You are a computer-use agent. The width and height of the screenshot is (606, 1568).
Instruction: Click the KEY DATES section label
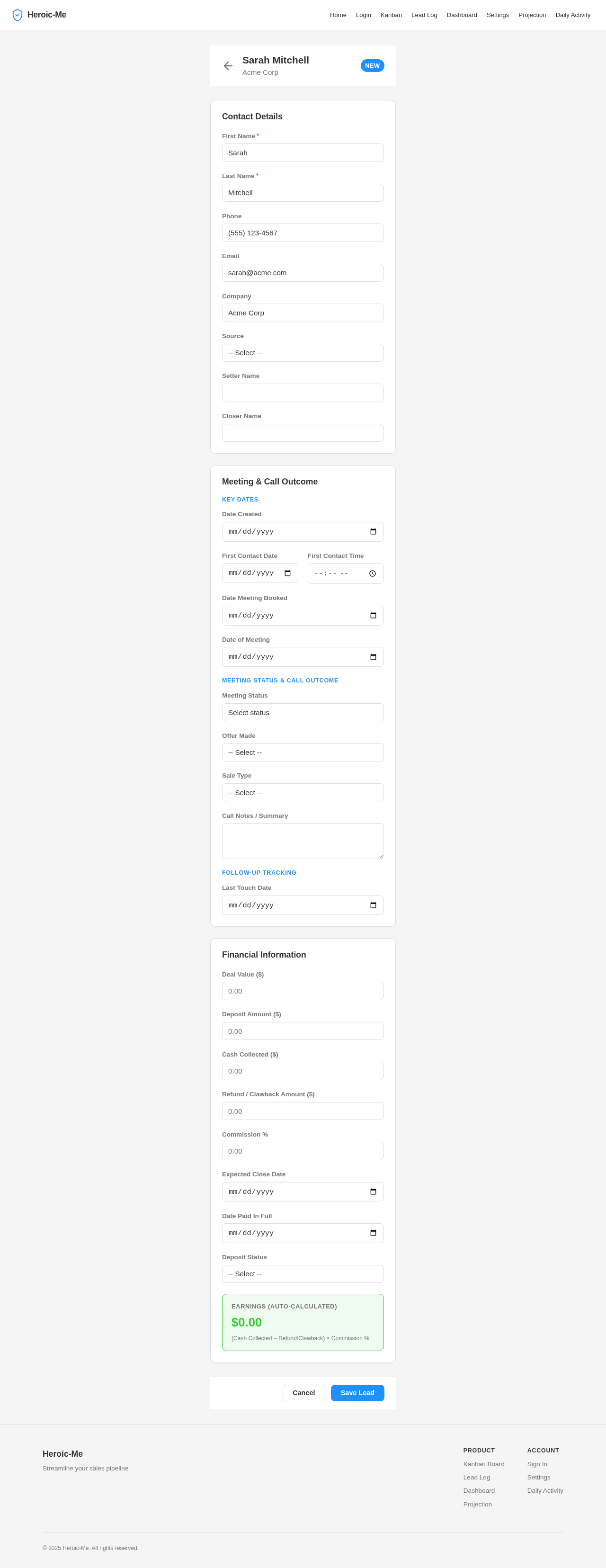point(240,500)
